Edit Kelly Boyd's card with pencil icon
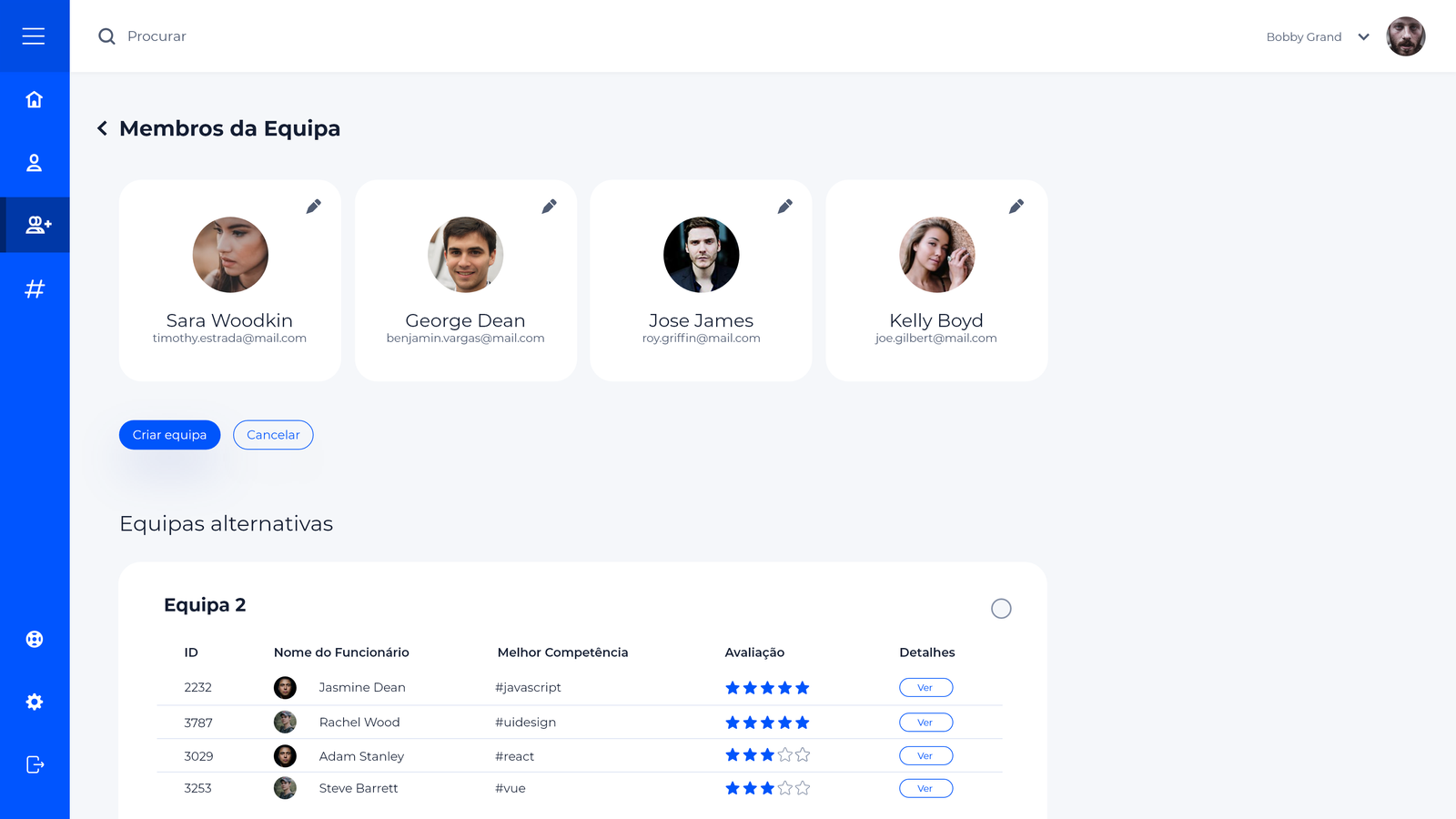Screen dimensions: 1456x819 1016,207
